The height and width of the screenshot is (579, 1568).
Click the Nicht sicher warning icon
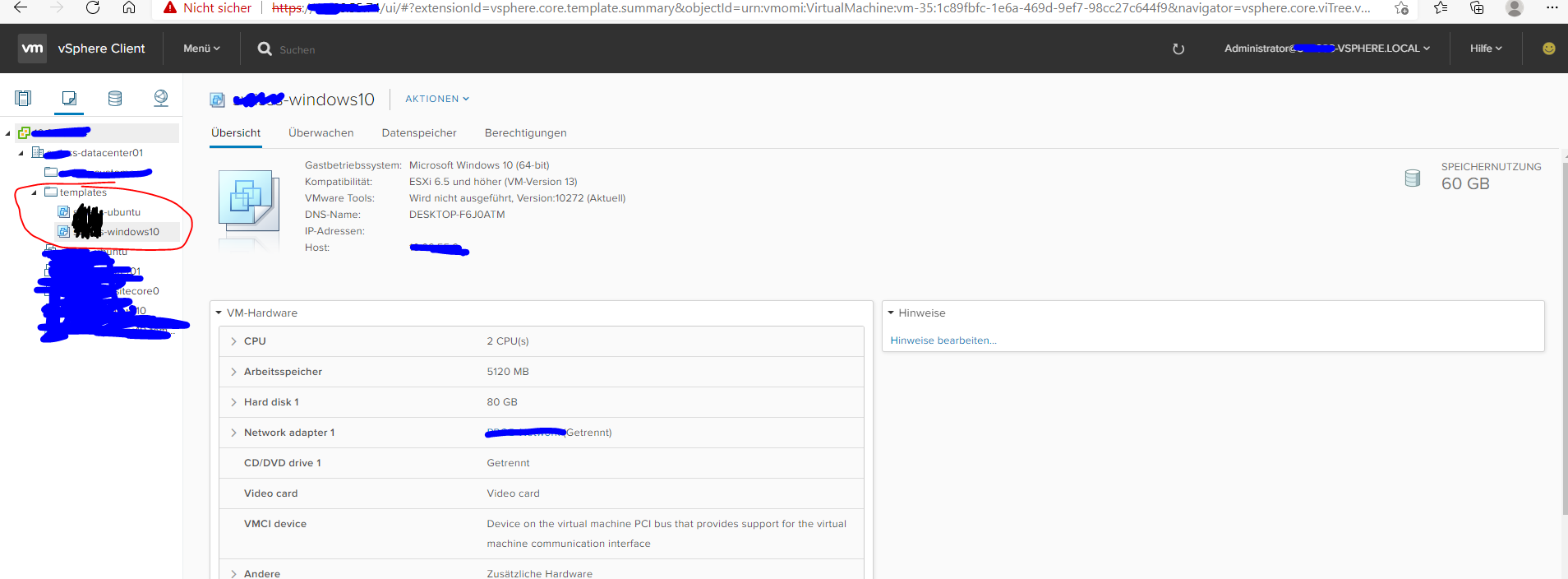tap(170, 7)
